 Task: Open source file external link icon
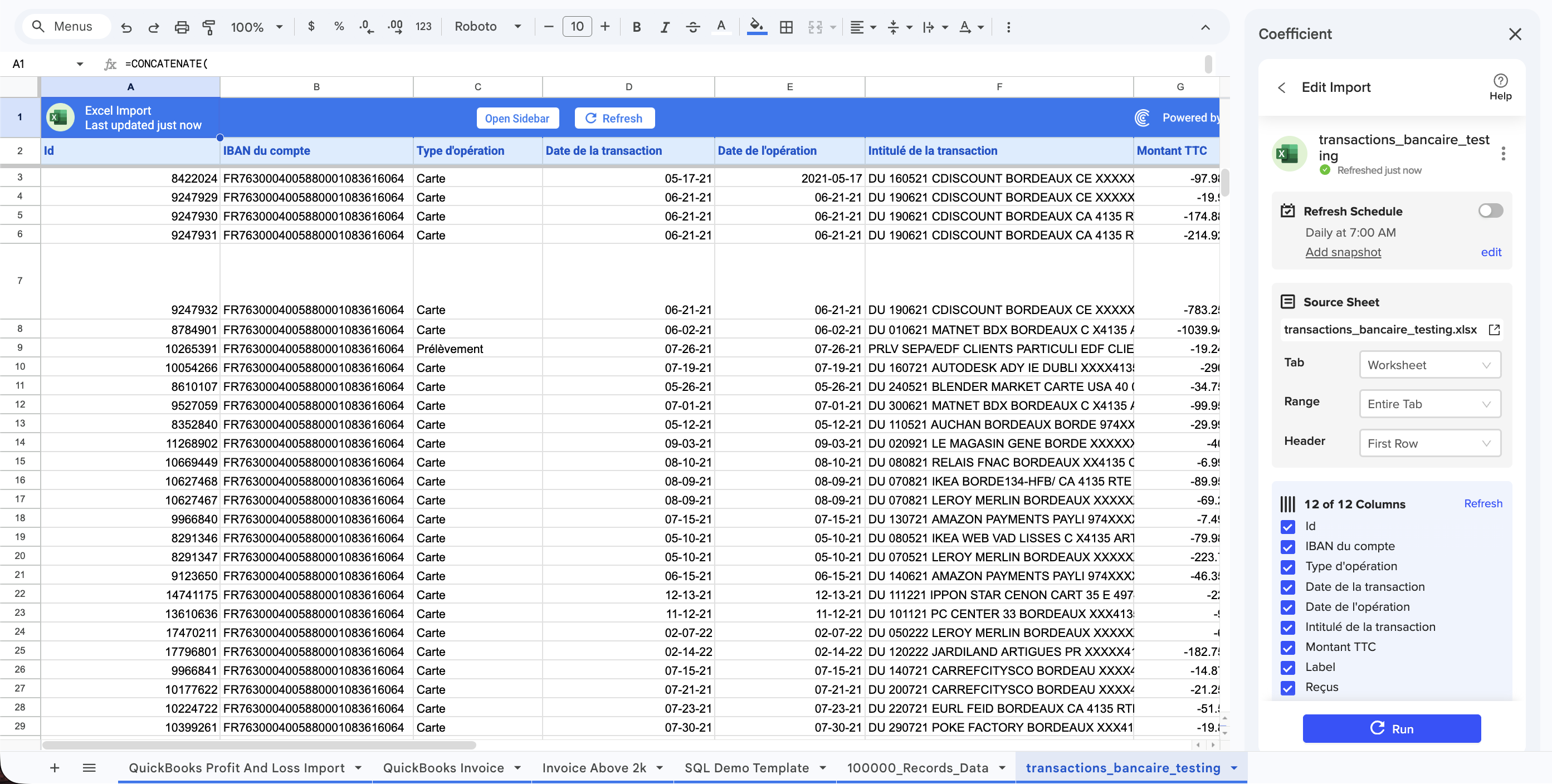pyautogui.click(x=1494, y=330)
